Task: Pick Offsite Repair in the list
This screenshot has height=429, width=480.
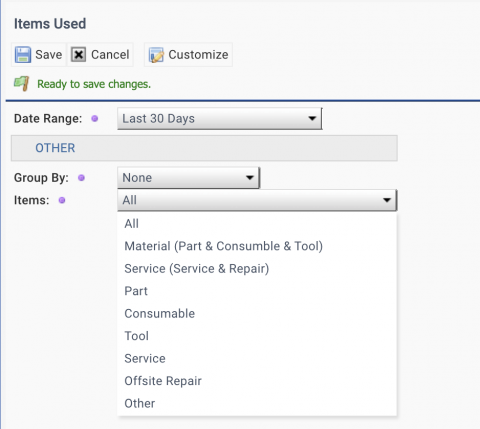Action: click(163, 381)
